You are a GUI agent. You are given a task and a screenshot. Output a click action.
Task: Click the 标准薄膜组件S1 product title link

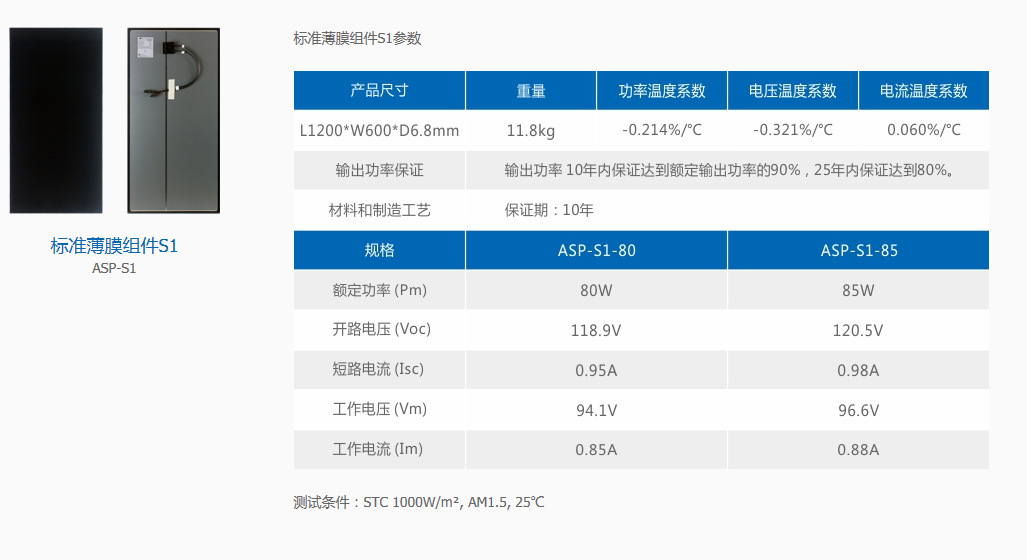(x=114, y=246)
